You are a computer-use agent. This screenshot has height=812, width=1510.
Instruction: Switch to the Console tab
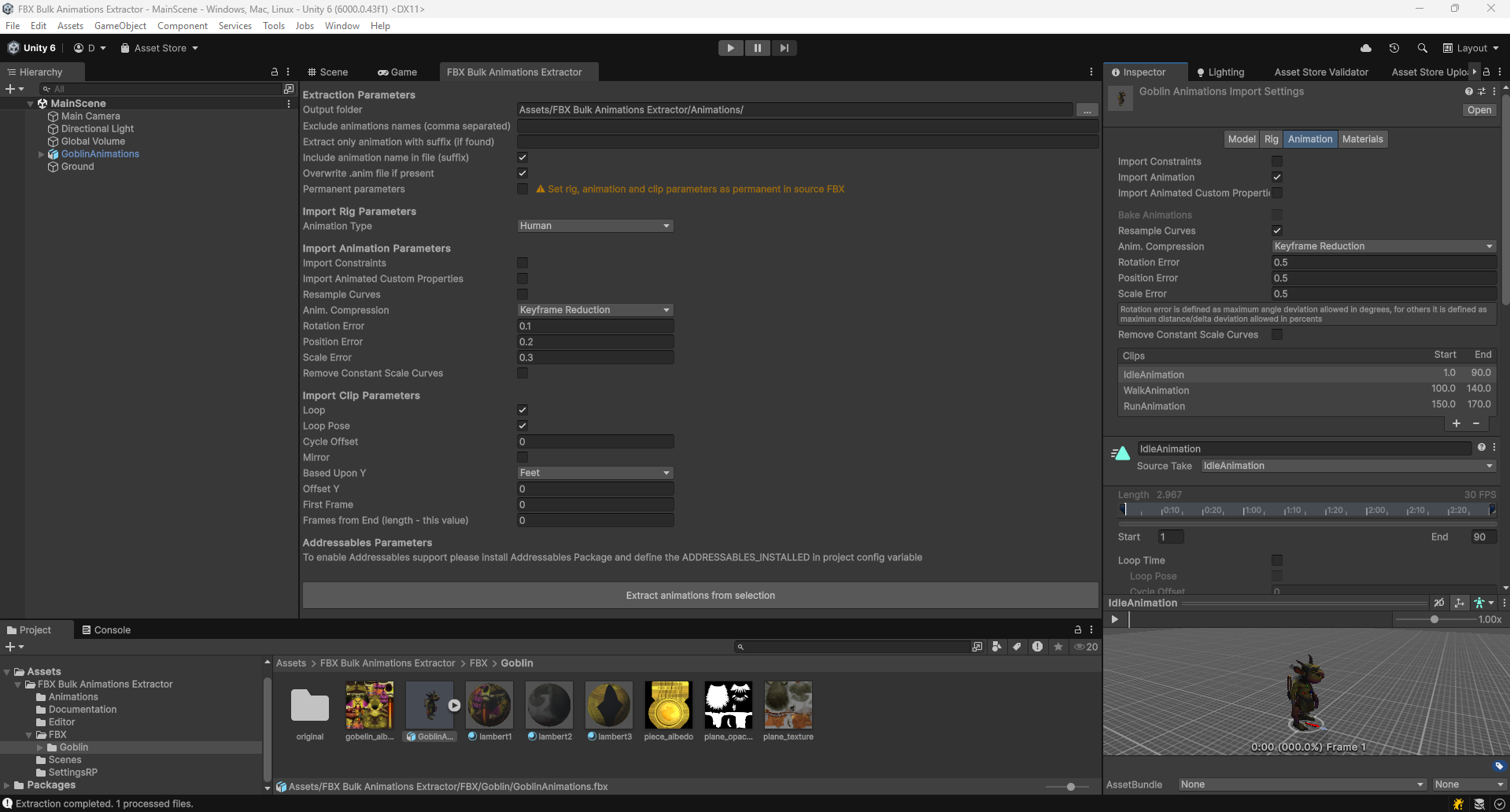(x=106, y=629)
